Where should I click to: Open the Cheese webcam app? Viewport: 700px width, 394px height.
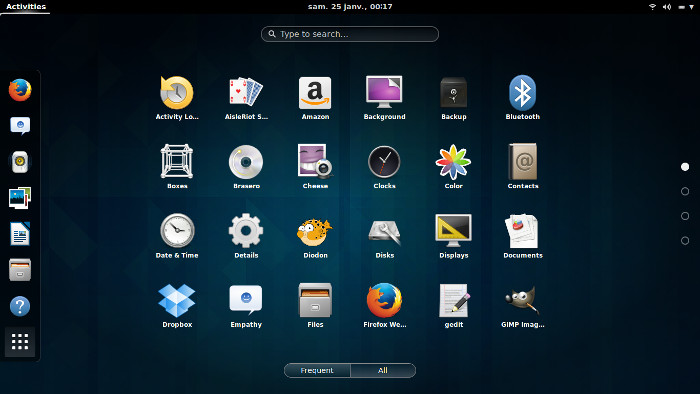315,166
